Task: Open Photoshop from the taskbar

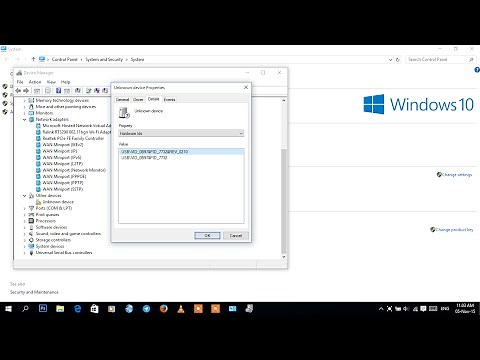Action: tap(43, 308)
